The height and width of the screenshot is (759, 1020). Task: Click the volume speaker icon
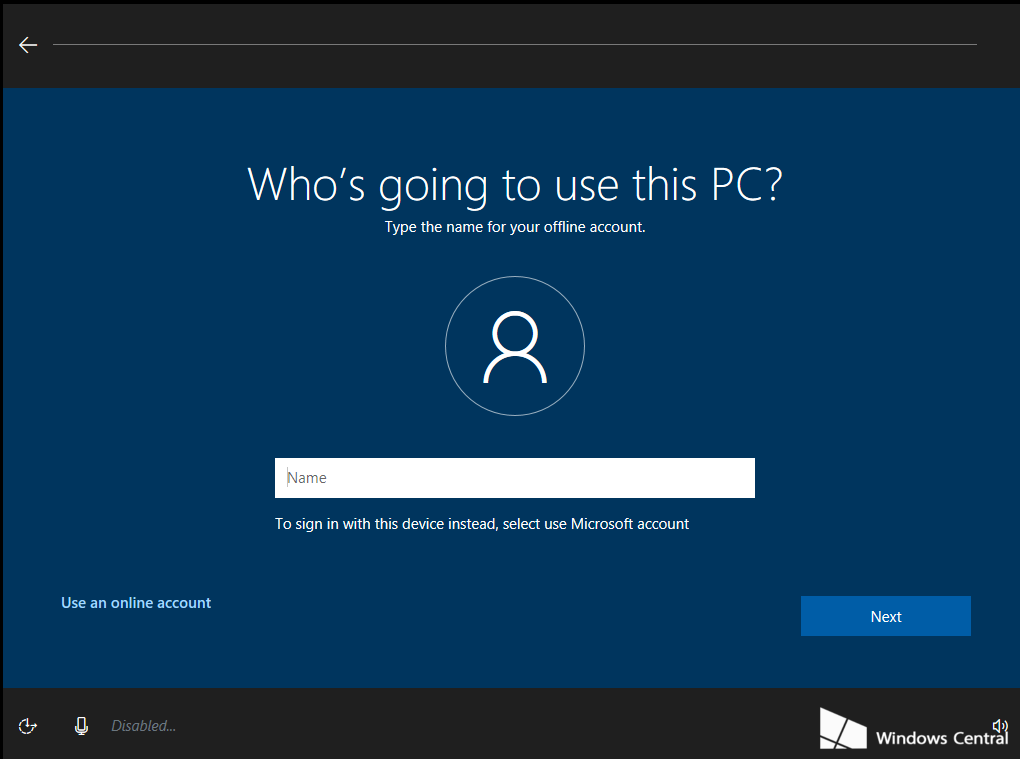[999, 725]
